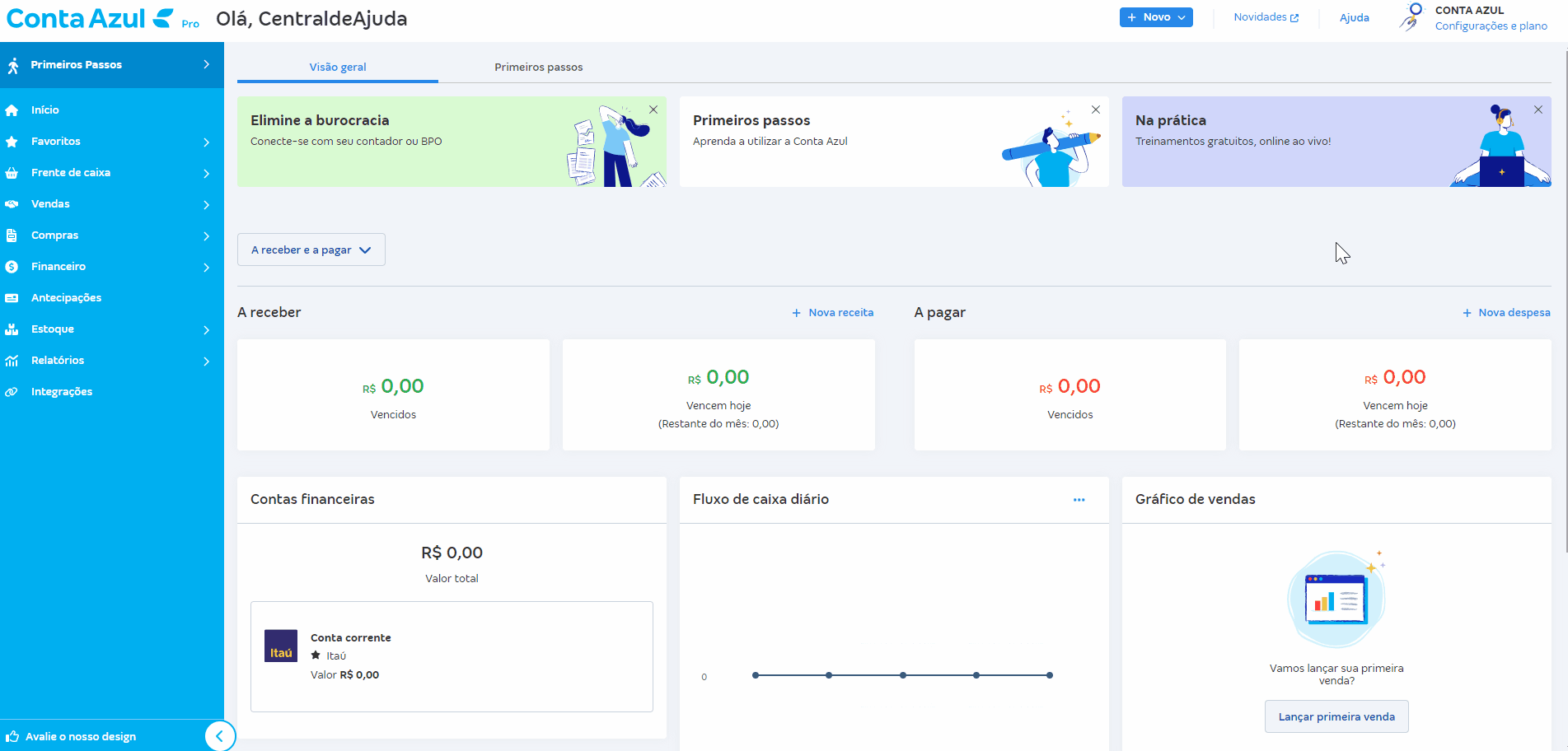1568x751 pixels.
Task: Click the three-dots menu on Fluxo de caixa diário
Action: (1079, 500)
